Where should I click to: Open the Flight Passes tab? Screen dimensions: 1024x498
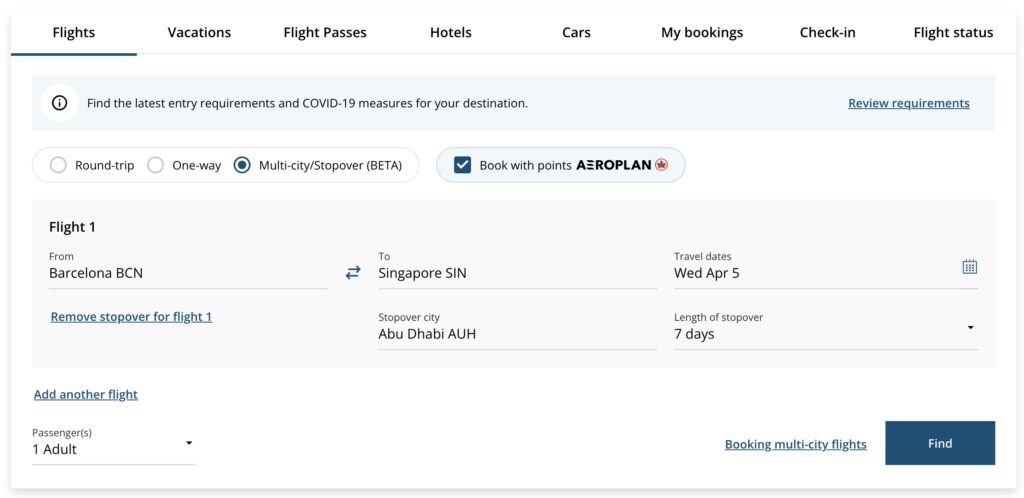tap(325, 32)
